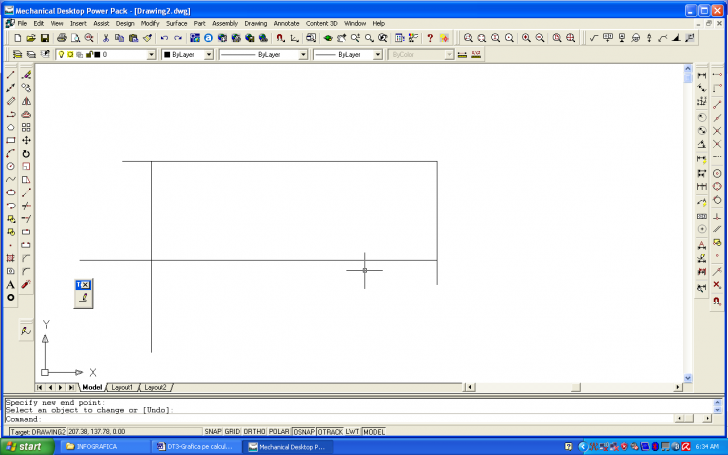728x455 pixels.
Task: Open the Annotate menu
Action: (286, 23)
